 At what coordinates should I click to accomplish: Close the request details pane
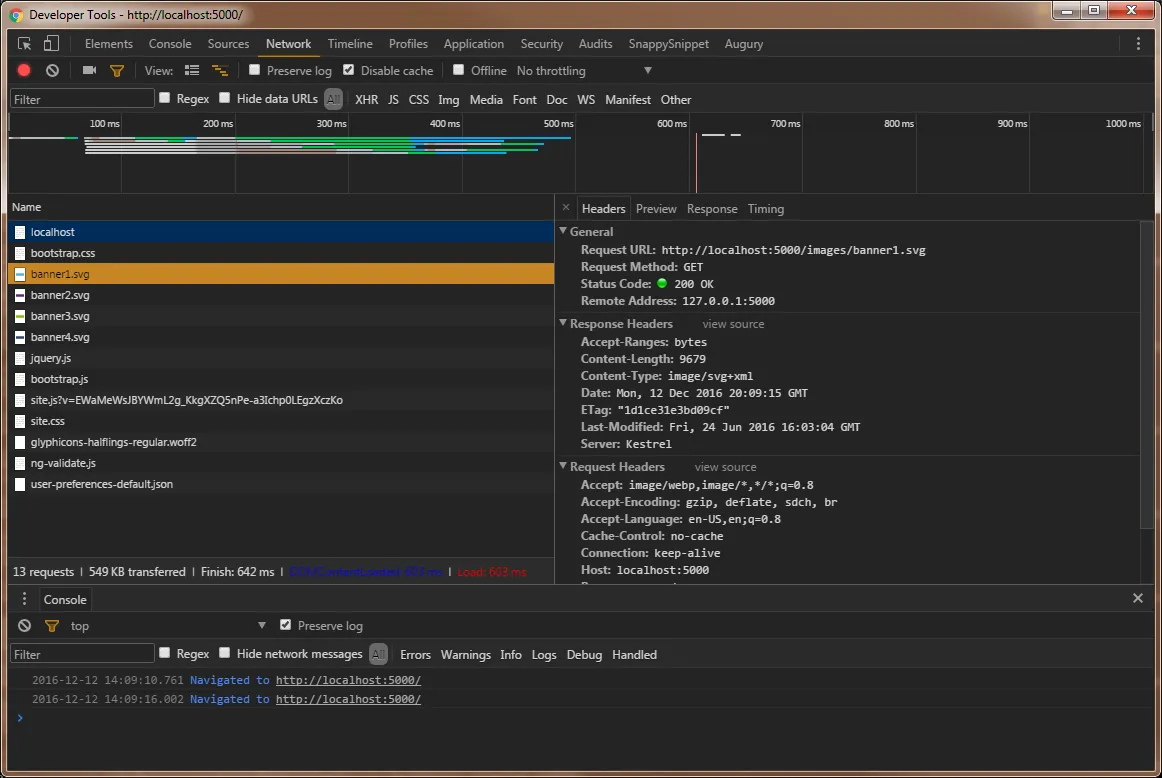click(x=566, y=208)
